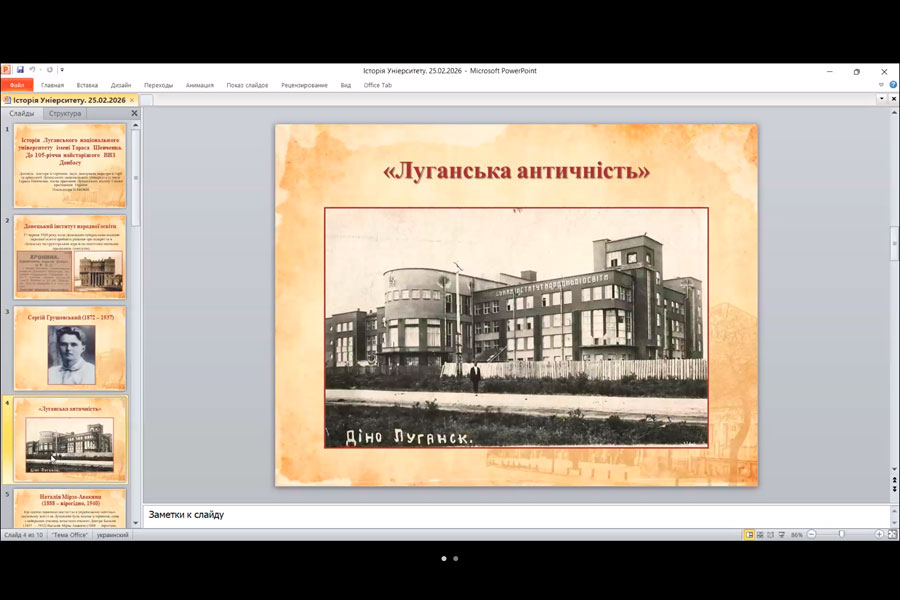Click the zoom slider handle

(841, 535)
